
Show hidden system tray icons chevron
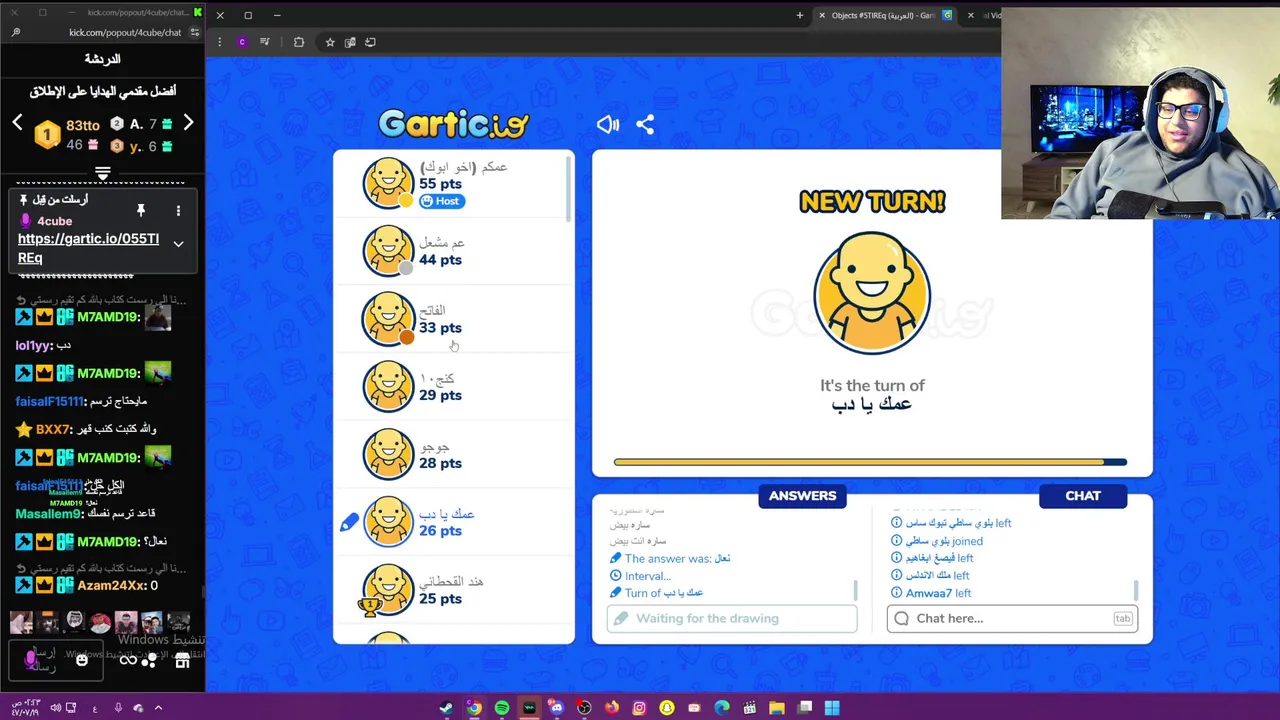[158, 708]
